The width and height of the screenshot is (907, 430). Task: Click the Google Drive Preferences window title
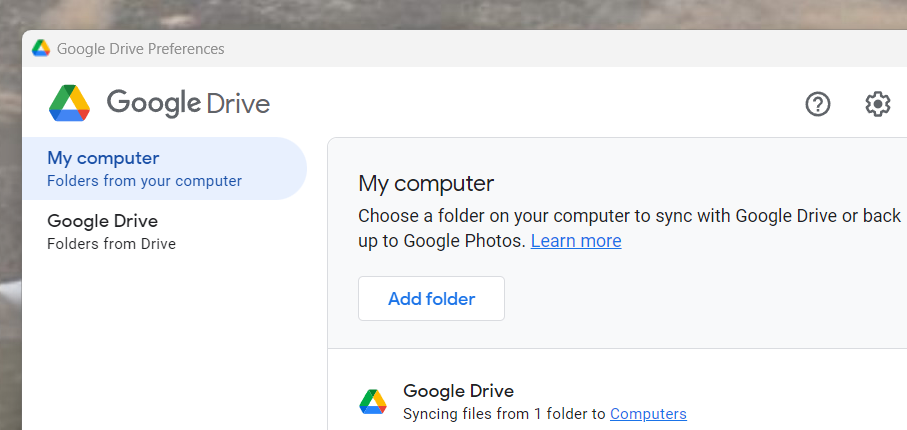click(x=141, y=49)
